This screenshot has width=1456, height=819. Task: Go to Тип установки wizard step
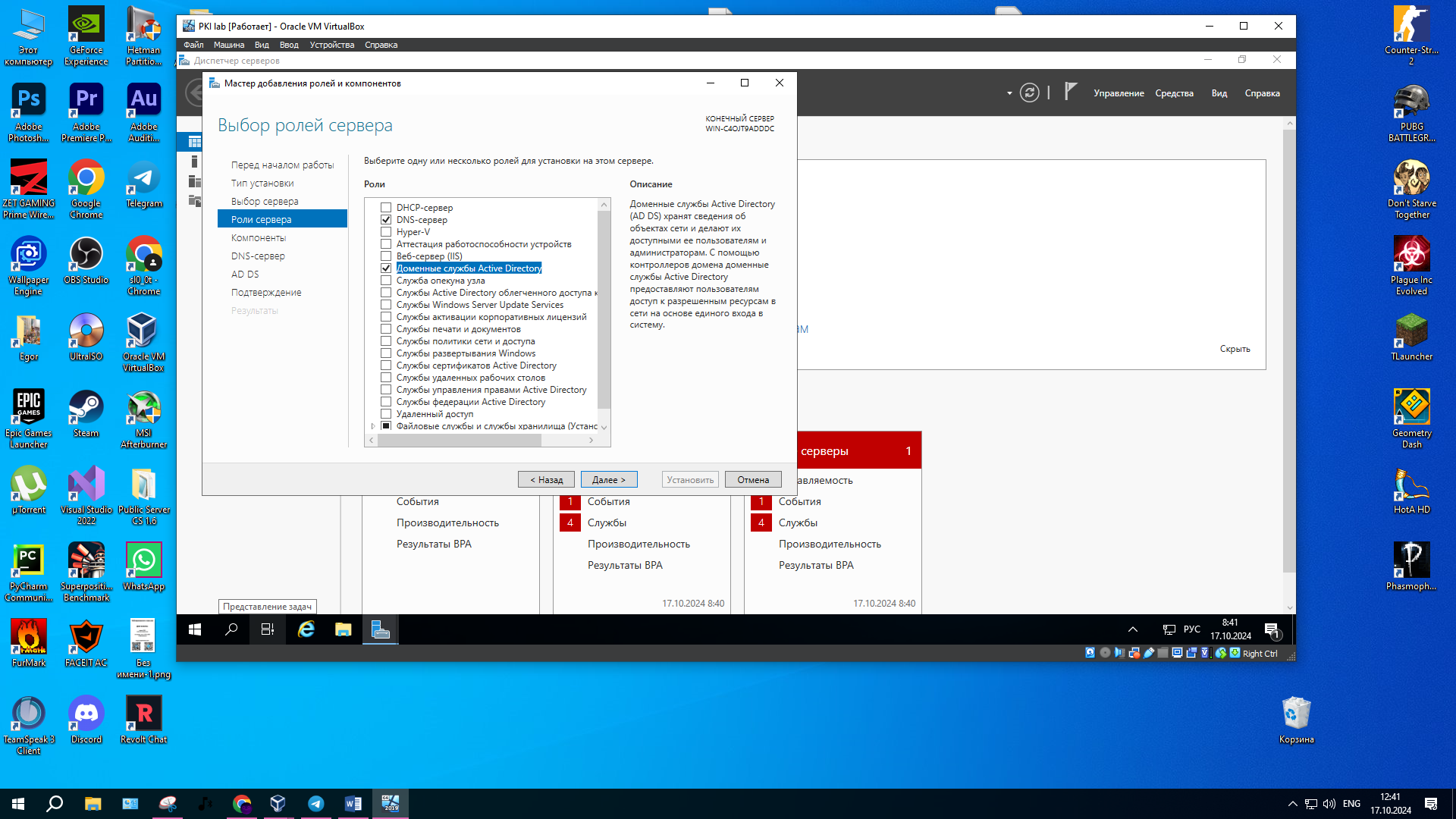[x=262, y=184]
